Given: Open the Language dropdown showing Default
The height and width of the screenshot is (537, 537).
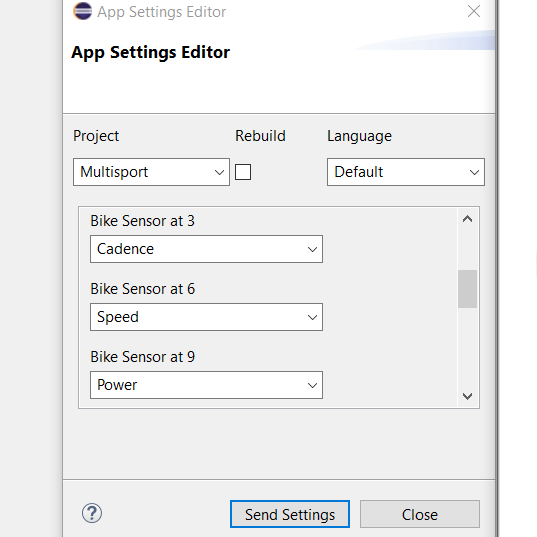Looking at the screenshot, I should tap(406, 172).
